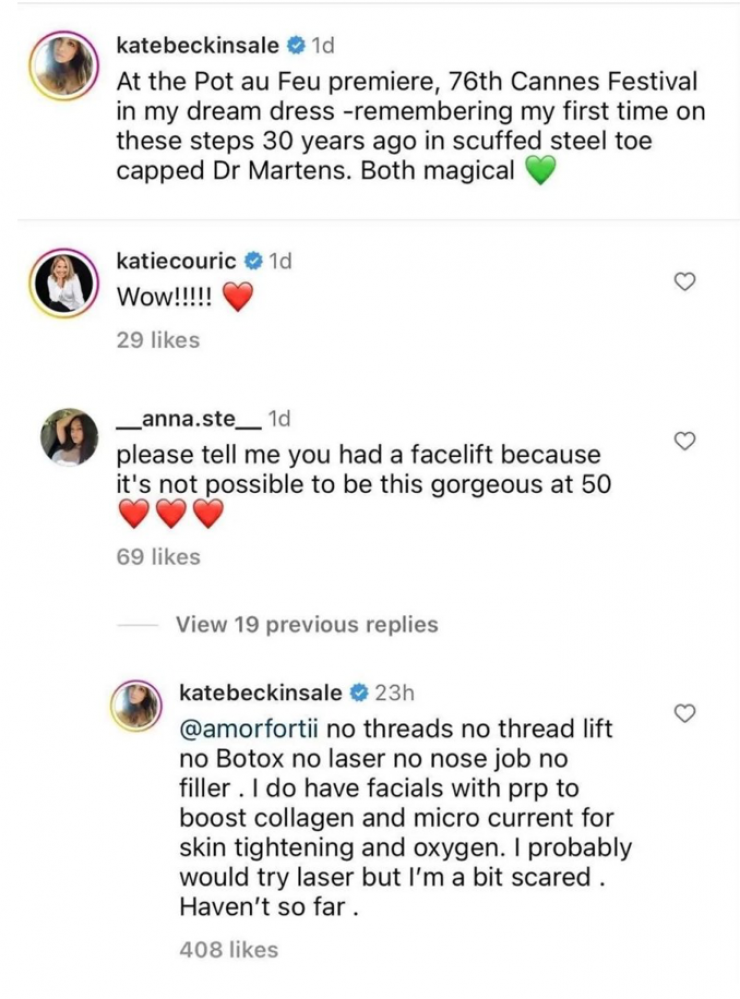View the 408 likes list
740x999 pixels.
pyautogui.click(x=227, y=950)
